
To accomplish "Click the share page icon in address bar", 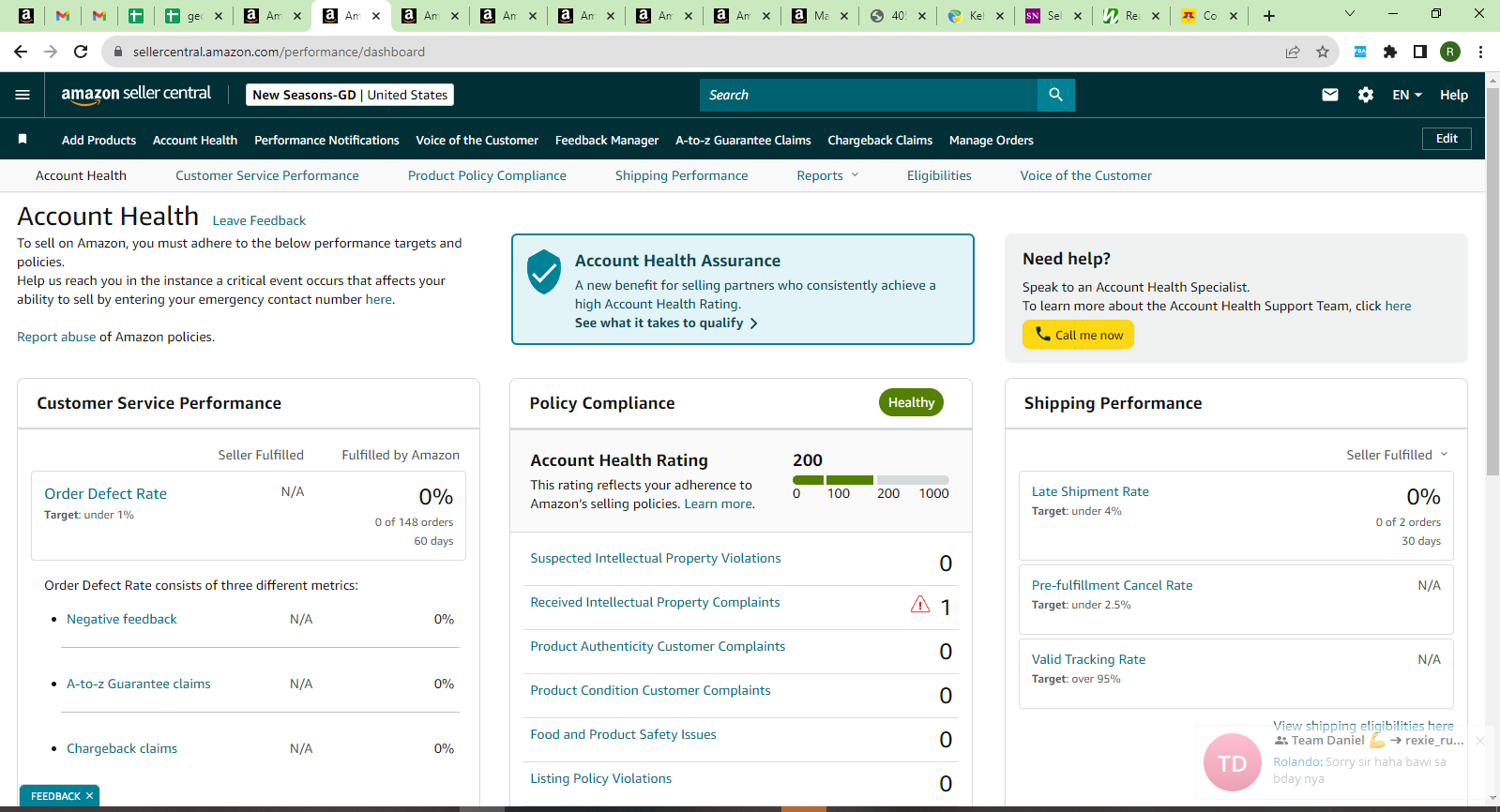I will (x=1293, y=52).
